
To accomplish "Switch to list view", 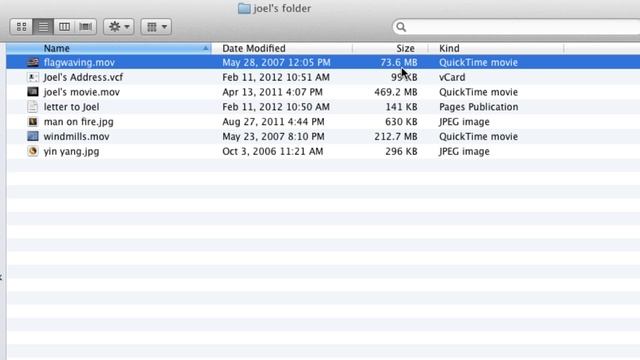I will [x=43, y=27].
